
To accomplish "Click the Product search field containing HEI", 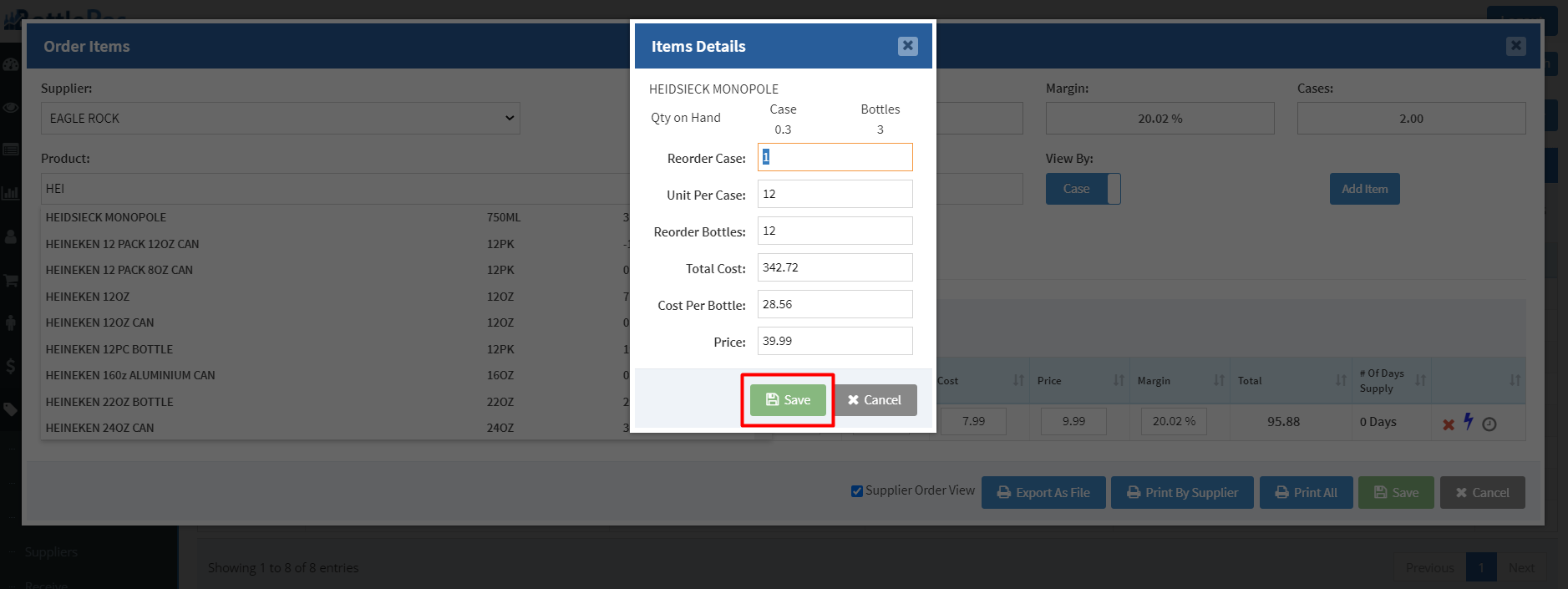I will (334, 189).
